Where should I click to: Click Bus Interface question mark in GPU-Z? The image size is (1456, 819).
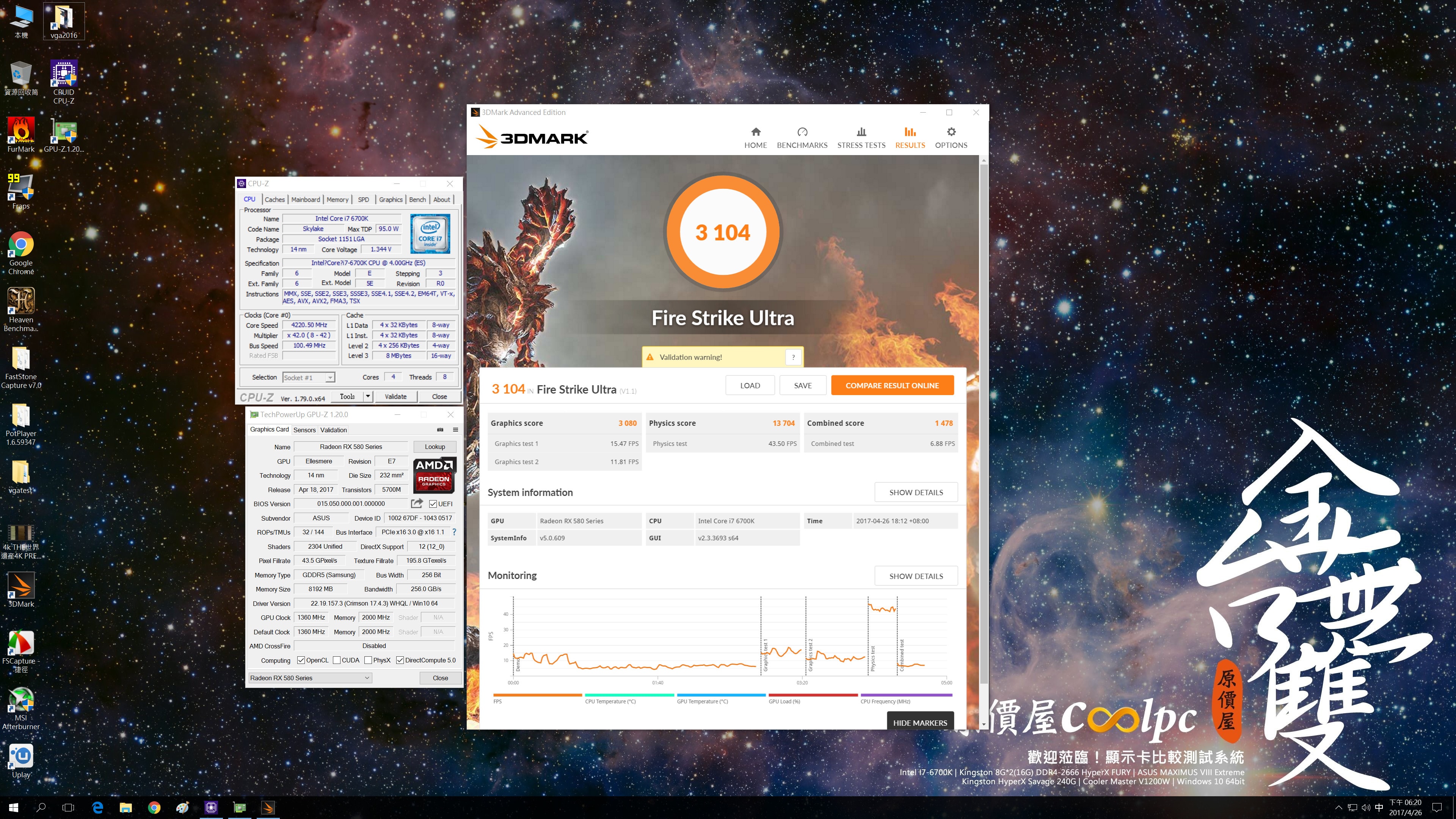click(x=454, y=532)
